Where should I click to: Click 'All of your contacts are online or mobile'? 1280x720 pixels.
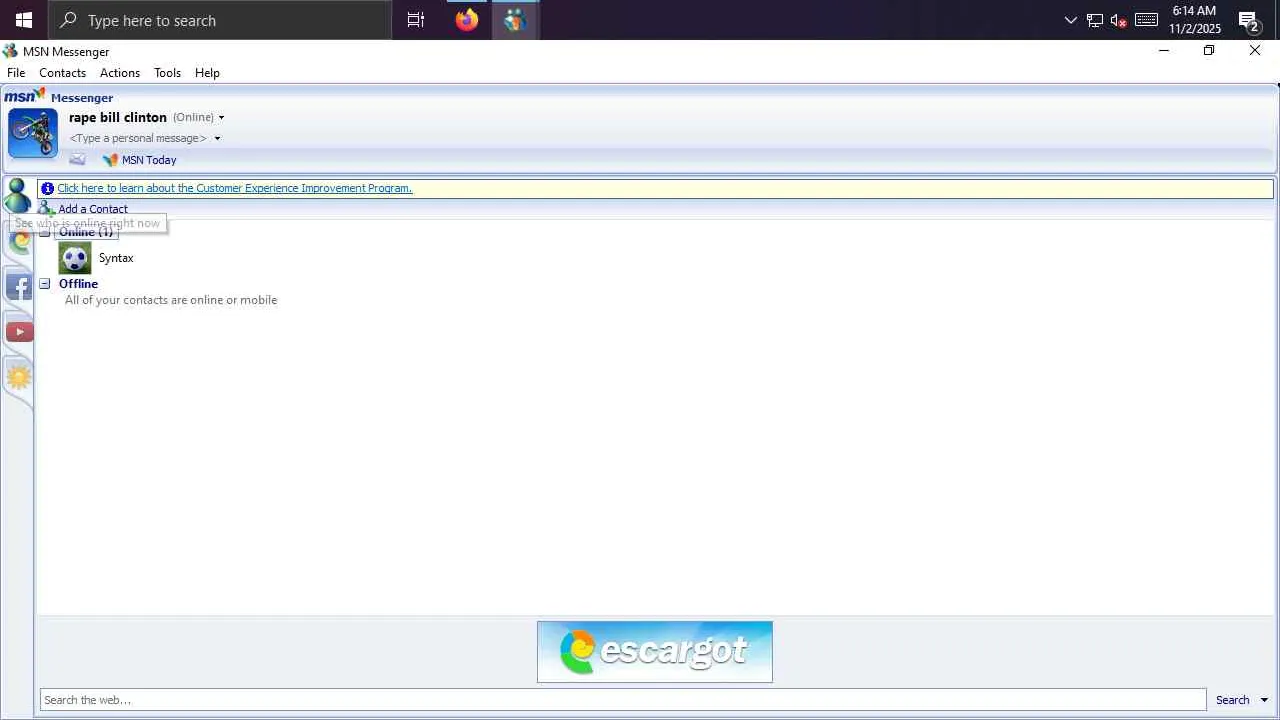tap(171, 300)
